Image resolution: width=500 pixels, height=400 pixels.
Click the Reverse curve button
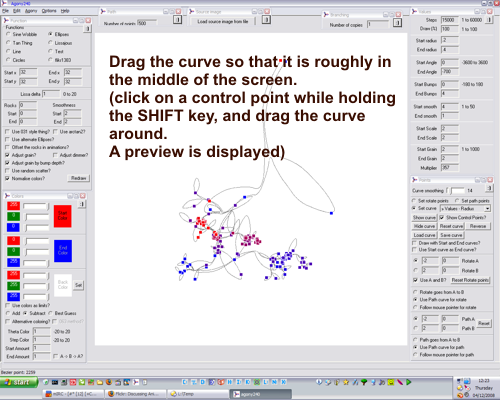(x=478, y=226)
